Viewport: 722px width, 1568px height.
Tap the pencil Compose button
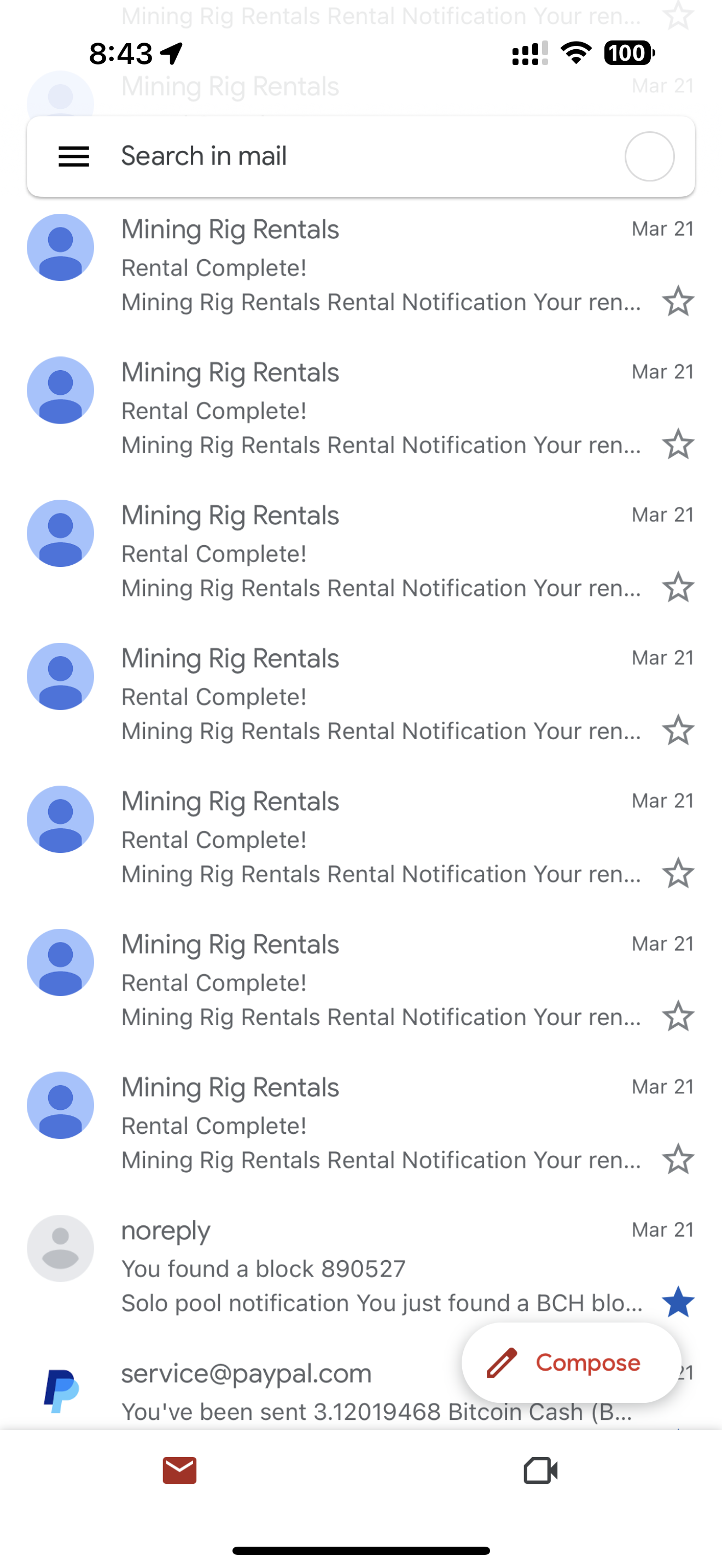pos(570,1362)
